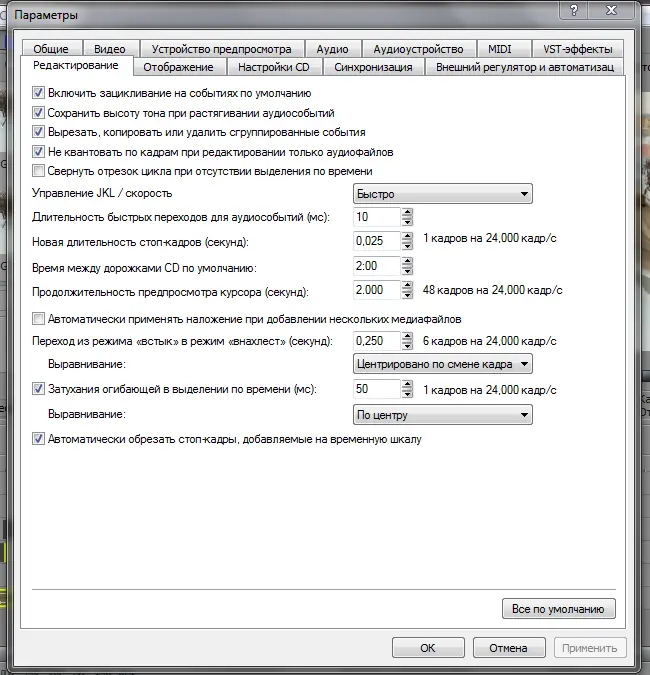Image resolution: width=650 pixels, height=675 pixels.
Task: Click the стоп-кадров duration field 0,025
Action: click(377, 241)
